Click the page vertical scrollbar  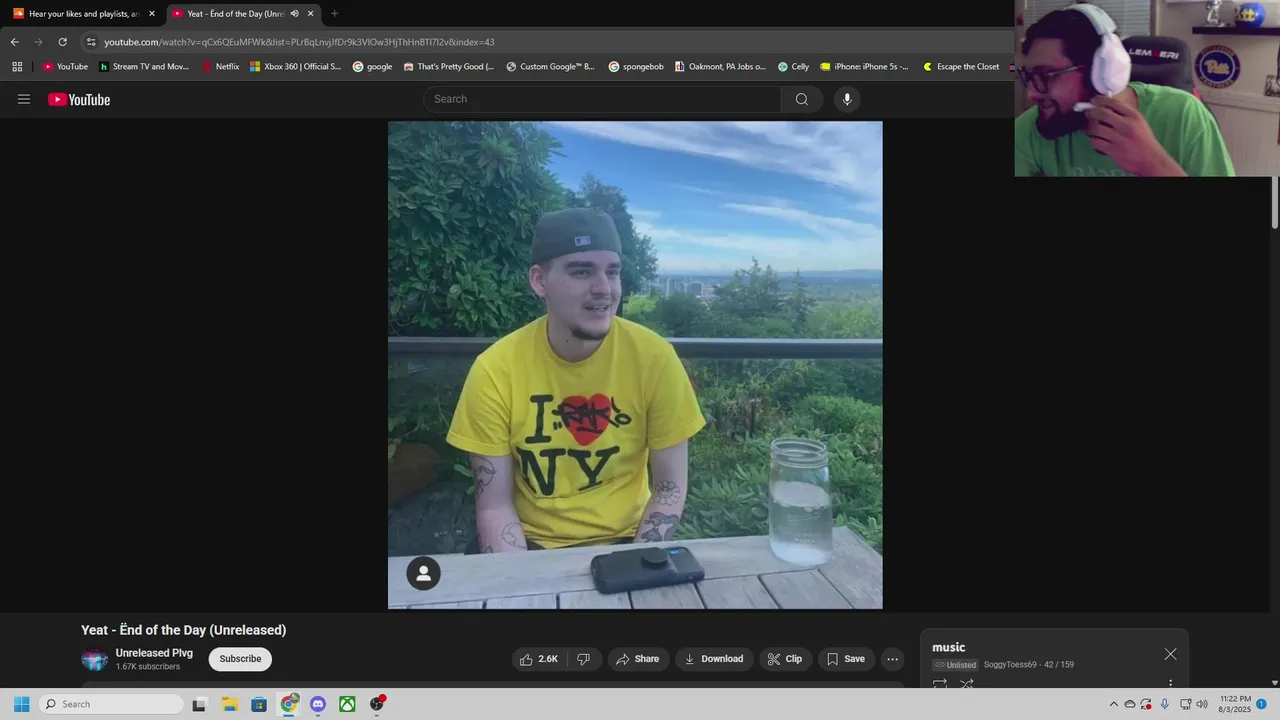1275,203
